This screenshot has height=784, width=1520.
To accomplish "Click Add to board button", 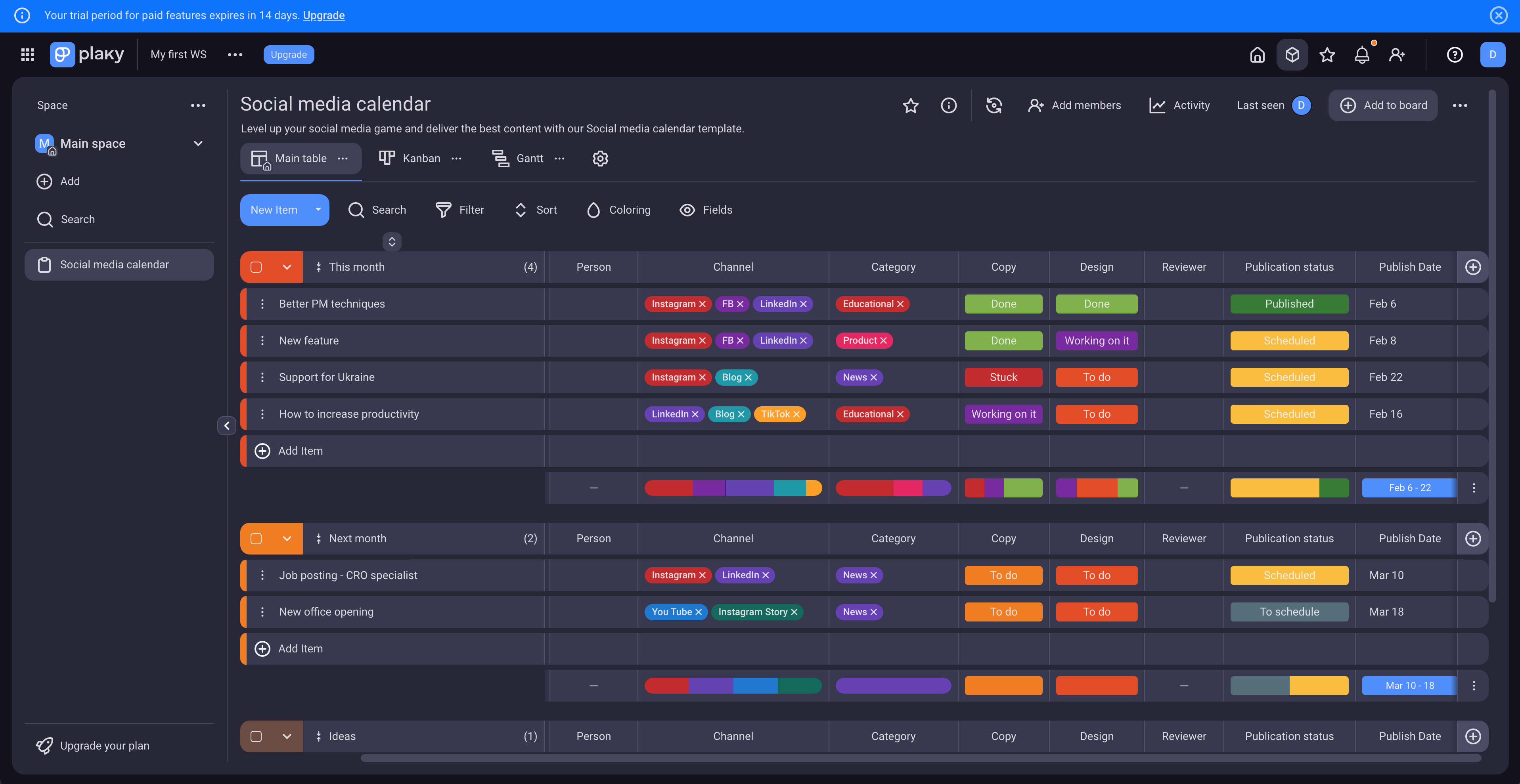I will [x=1382, y=105].
